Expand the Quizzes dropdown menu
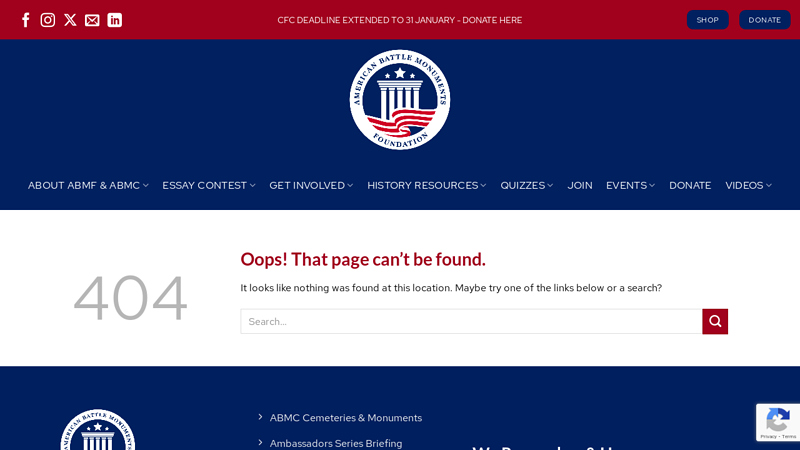The height and width of the screenshot is (450, 800). point(527,185)
